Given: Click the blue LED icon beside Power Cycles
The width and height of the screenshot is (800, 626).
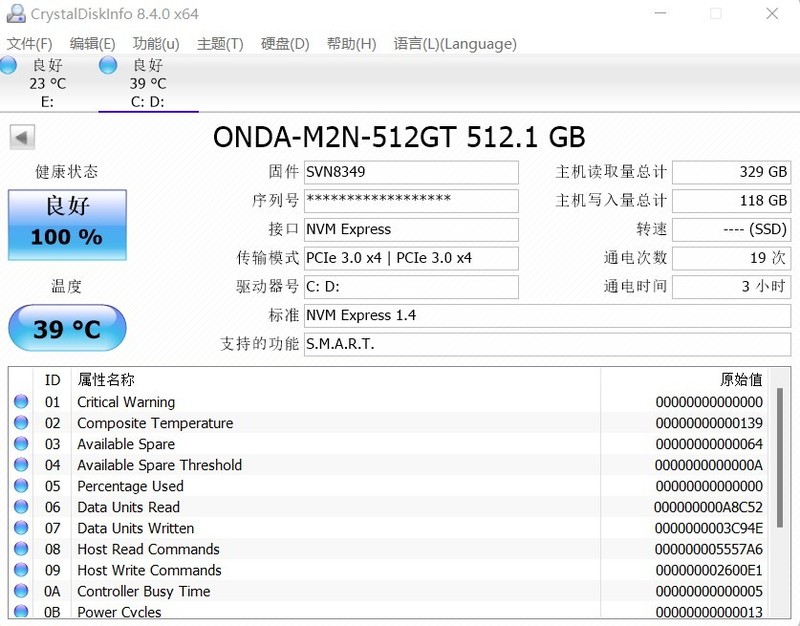Looking at the screenshot, I should coord(21,612).
